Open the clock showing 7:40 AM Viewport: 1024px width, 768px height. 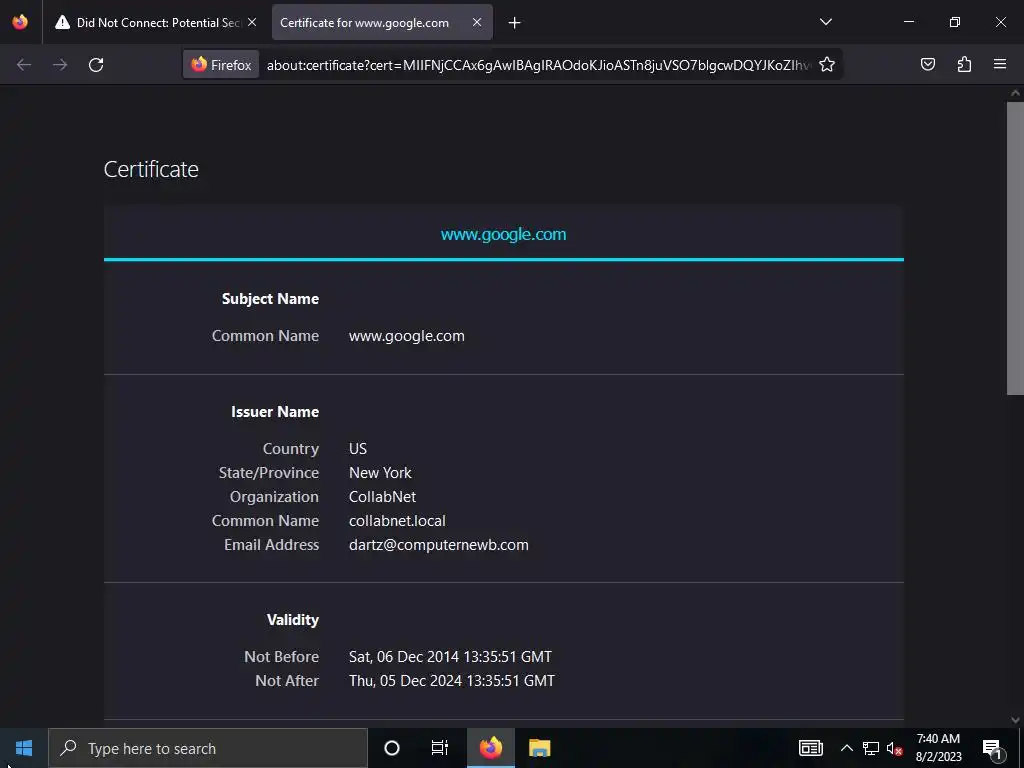tap(938, 748)
